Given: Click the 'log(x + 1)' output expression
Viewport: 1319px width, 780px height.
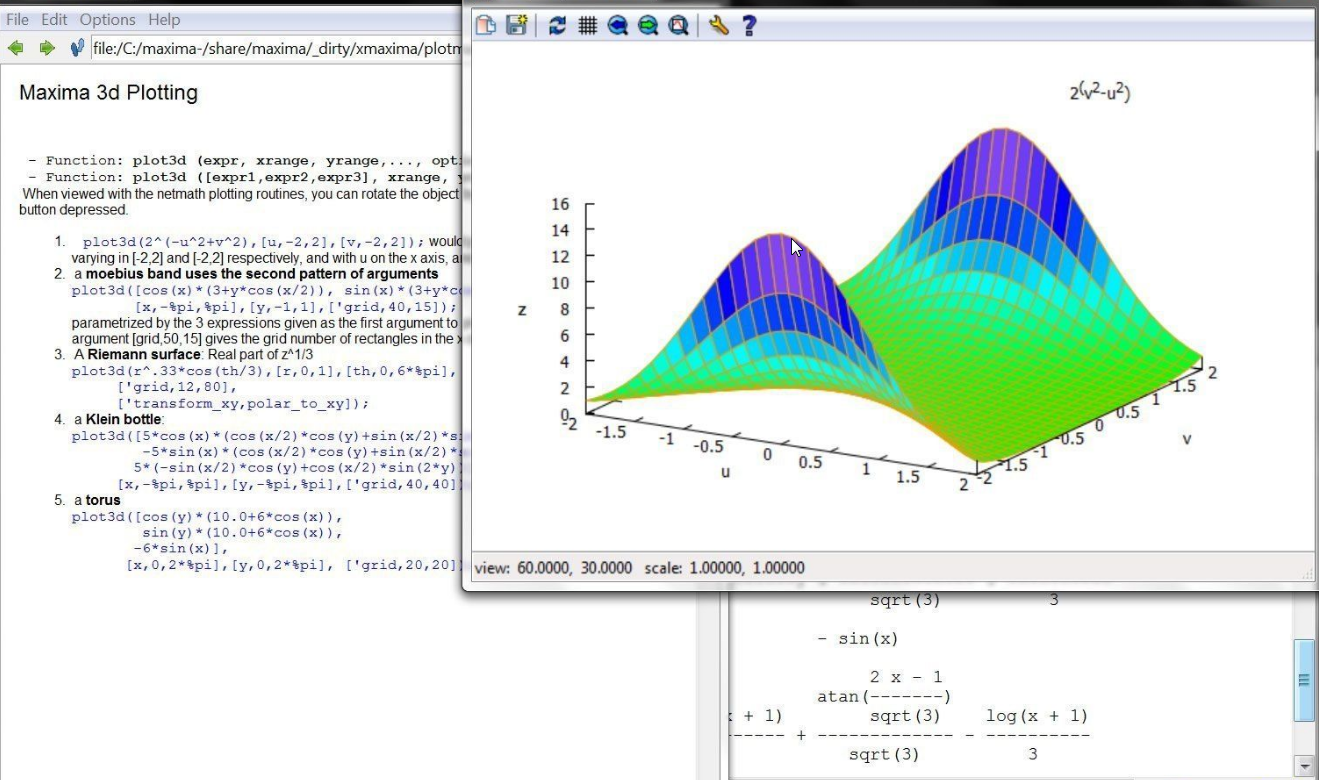Looking at the screenshot, I should click(x=1037, y=716).
